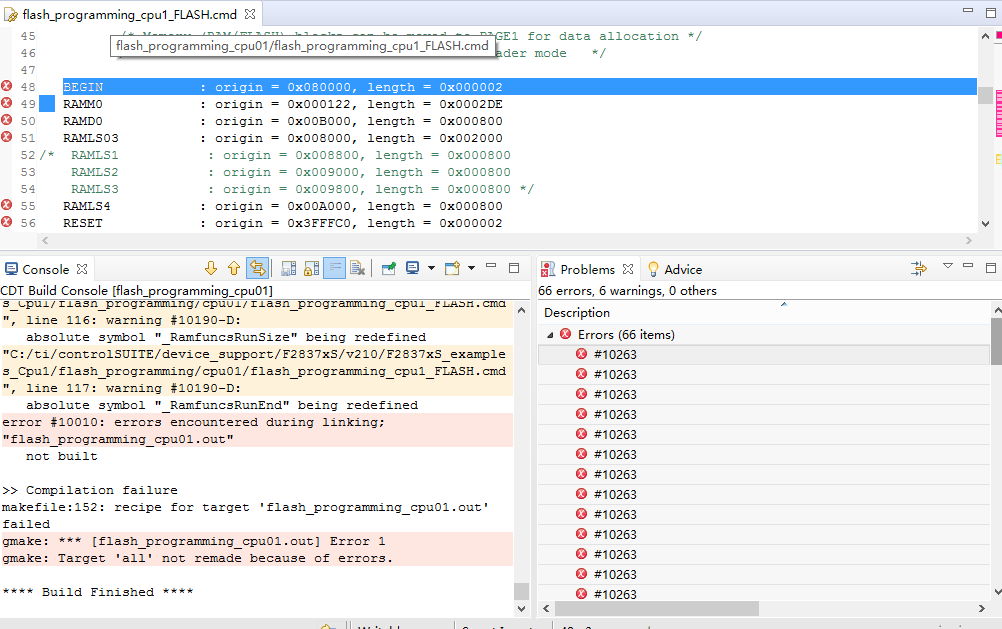Maximize the Console view
Viewport: 1002px width, 629px height.
(514, 268)
